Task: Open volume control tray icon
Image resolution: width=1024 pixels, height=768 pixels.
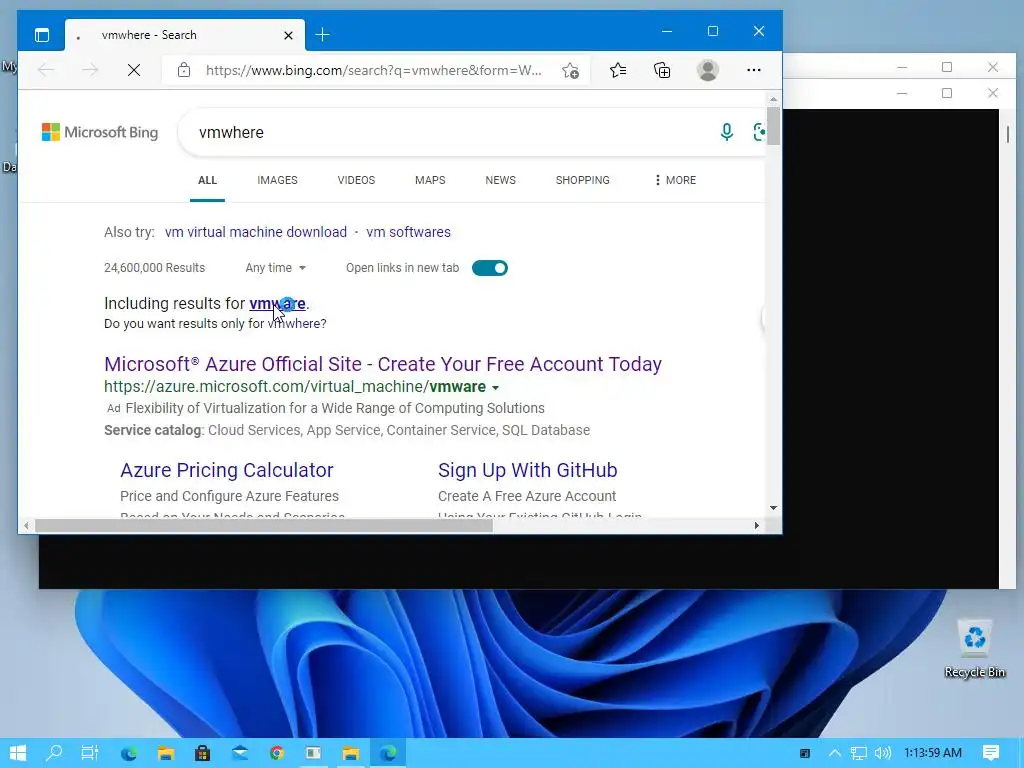Action: pos(882,753)
